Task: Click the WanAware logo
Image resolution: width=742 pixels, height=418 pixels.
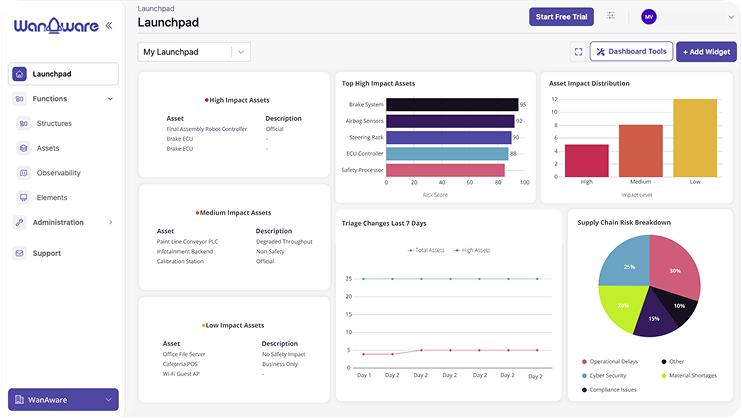Action: coord(56,26)
